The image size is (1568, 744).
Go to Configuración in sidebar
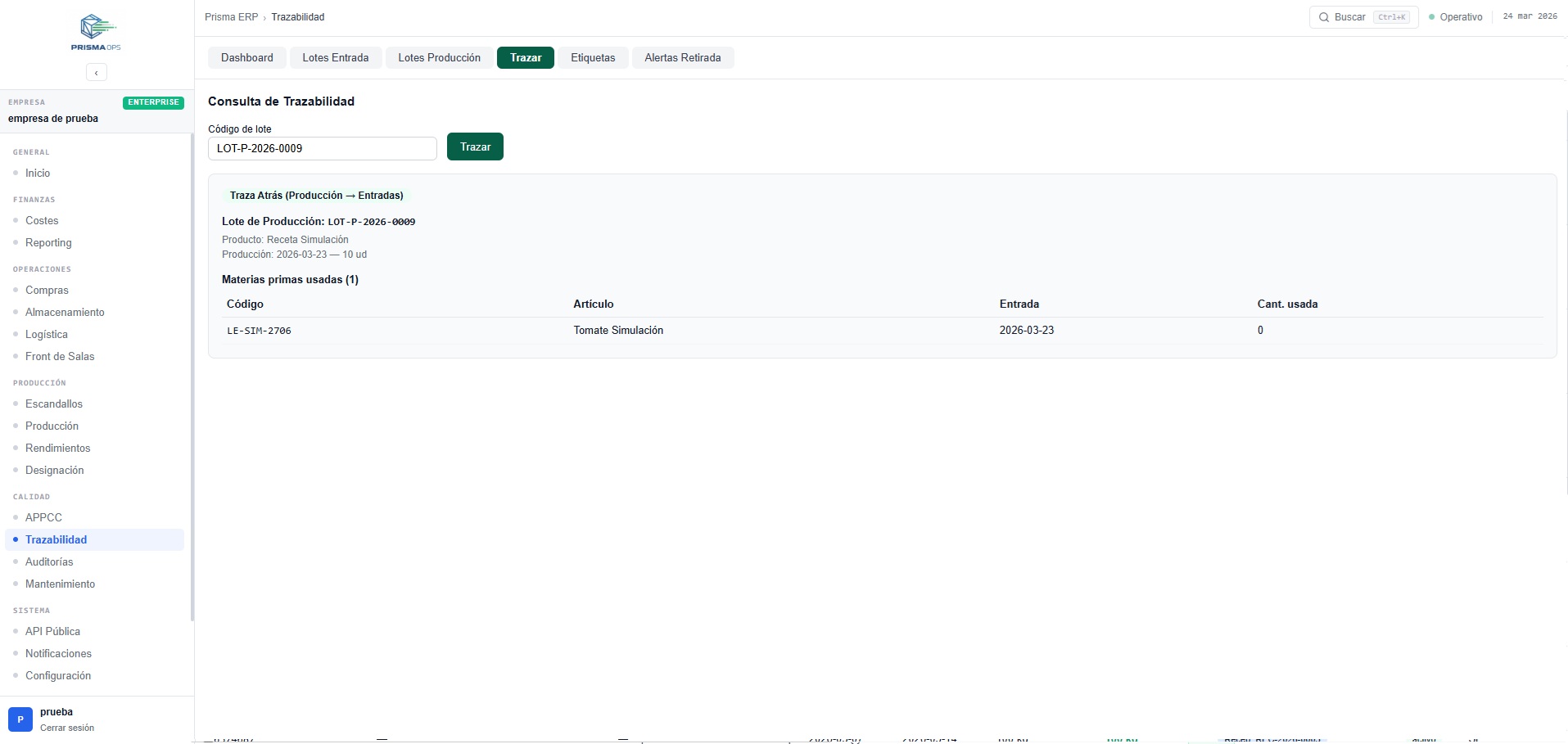[58, 675]
